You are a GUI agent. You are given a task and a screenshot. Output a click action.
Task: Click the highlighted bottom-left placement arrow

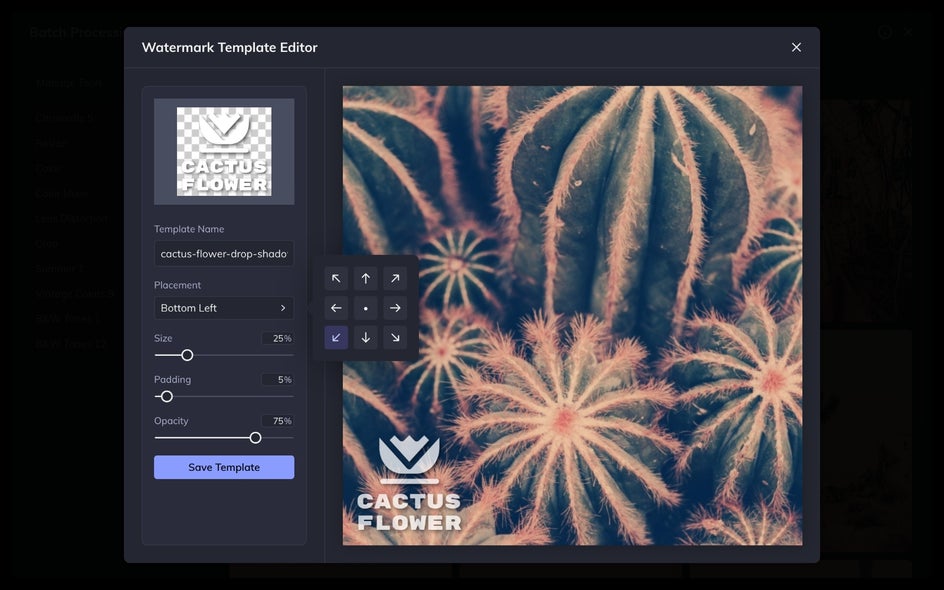[336, 338]
